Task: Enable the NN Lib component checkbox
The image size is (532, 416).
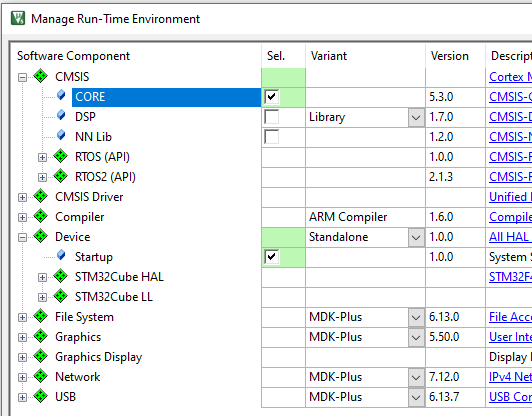Action: pyautogui.click(x=271, y=137)
